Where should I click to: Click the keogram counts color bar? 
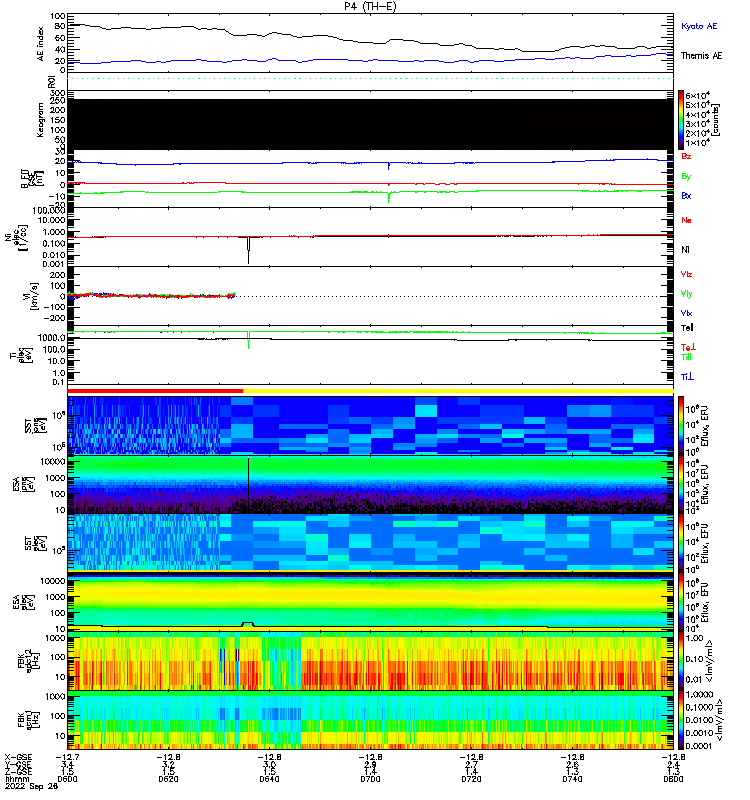(x=681, y=119)
